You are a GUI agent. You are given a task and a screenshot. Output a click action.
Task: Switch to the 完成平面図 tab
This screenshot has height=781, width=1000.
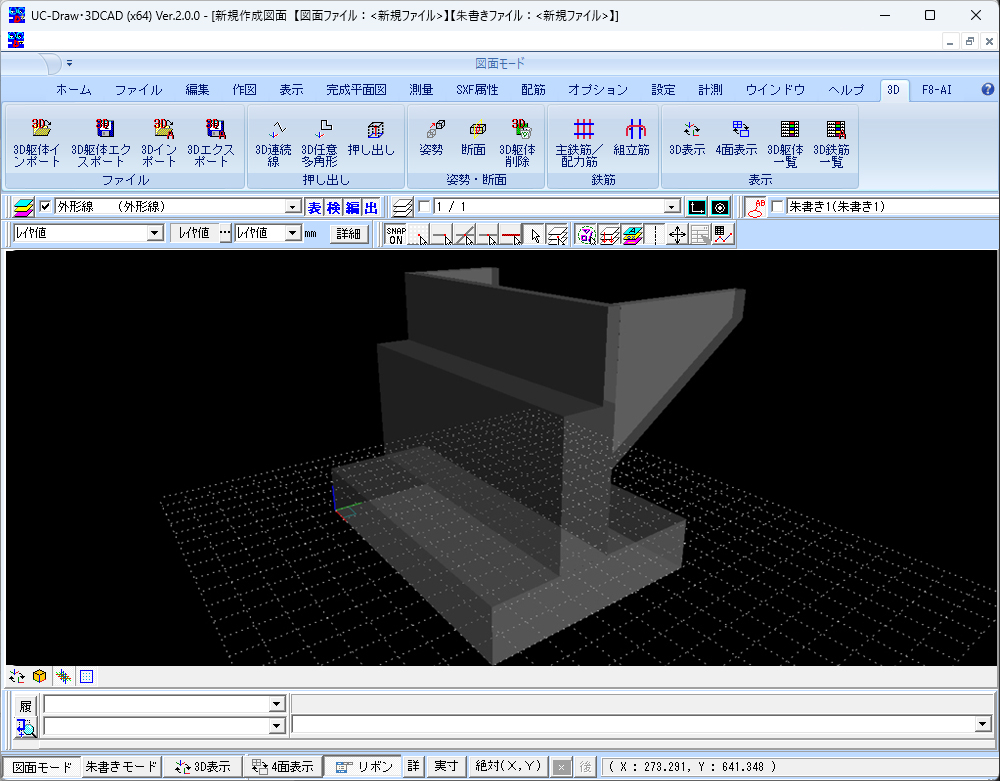[357, 89]
